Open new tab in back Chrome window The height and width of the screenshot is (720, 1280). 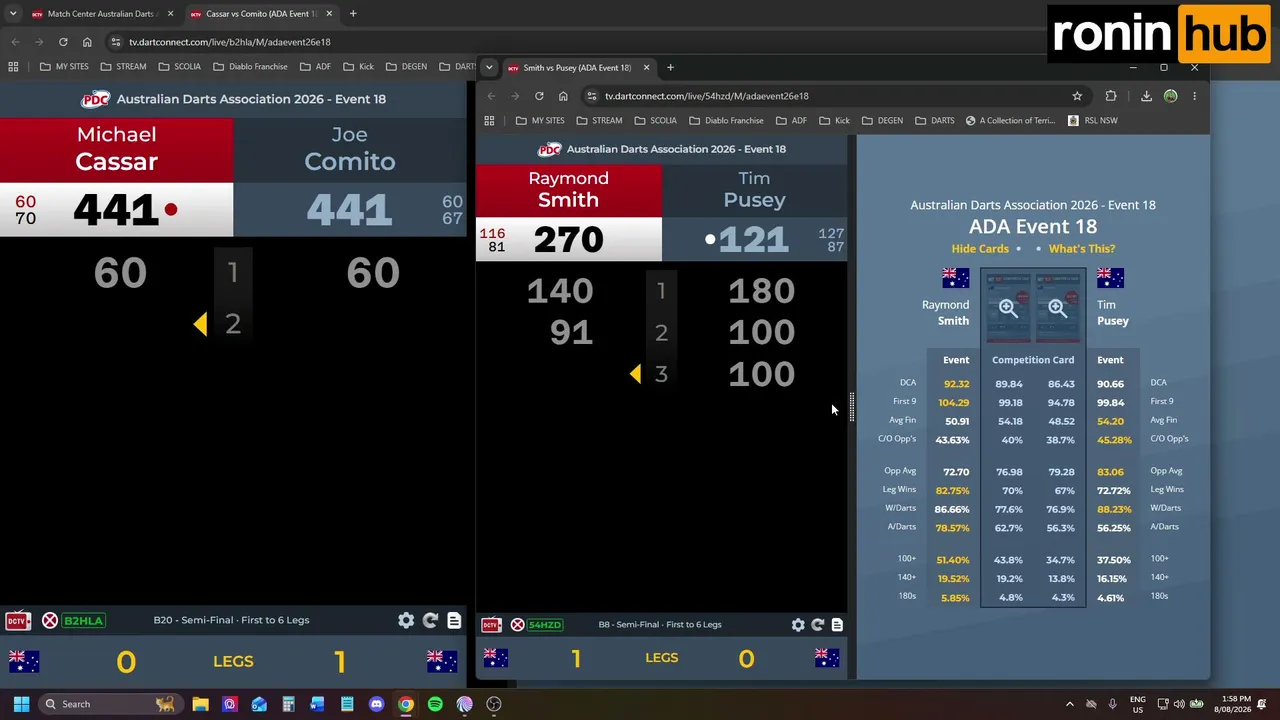tap(353, 14)
